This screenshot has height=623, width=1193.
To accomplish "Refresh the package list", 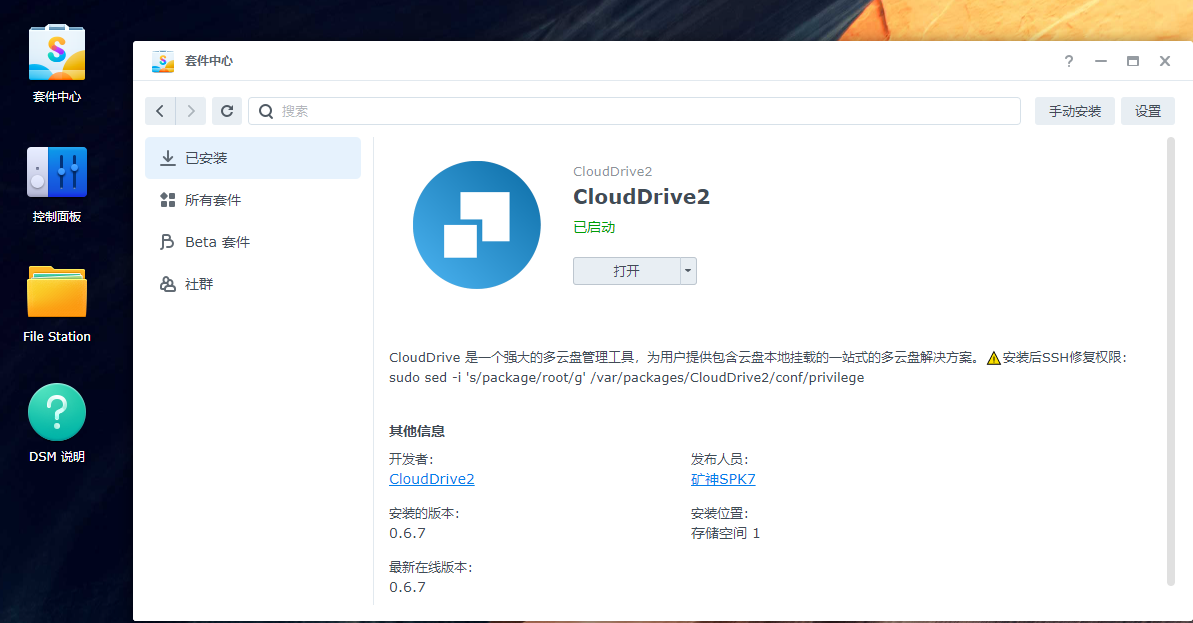I will point(227,110).
